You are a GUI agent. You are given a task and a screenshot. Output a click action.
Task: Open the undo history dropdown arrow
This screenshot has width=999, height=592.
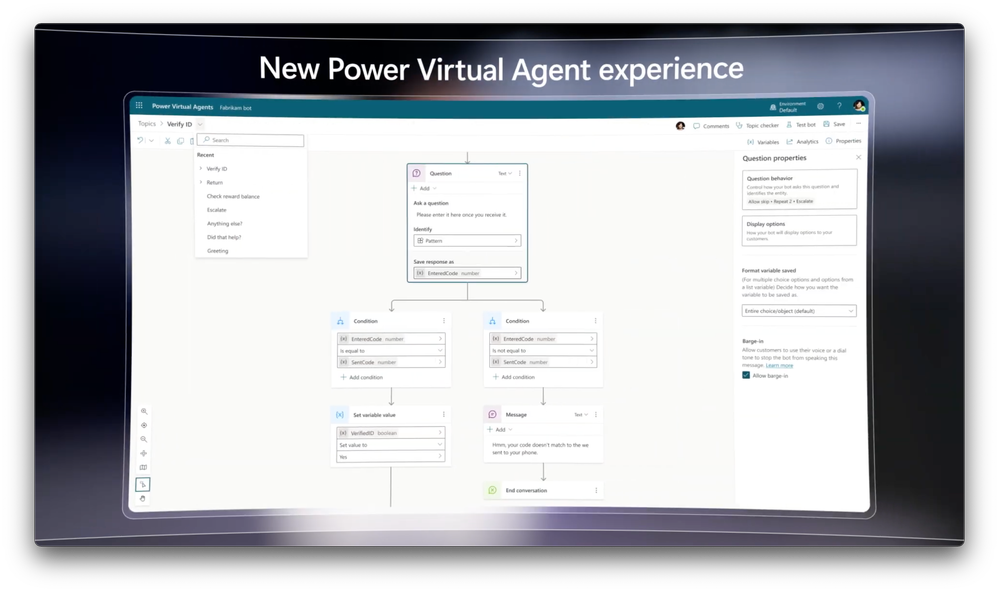[x=151, y=141]
